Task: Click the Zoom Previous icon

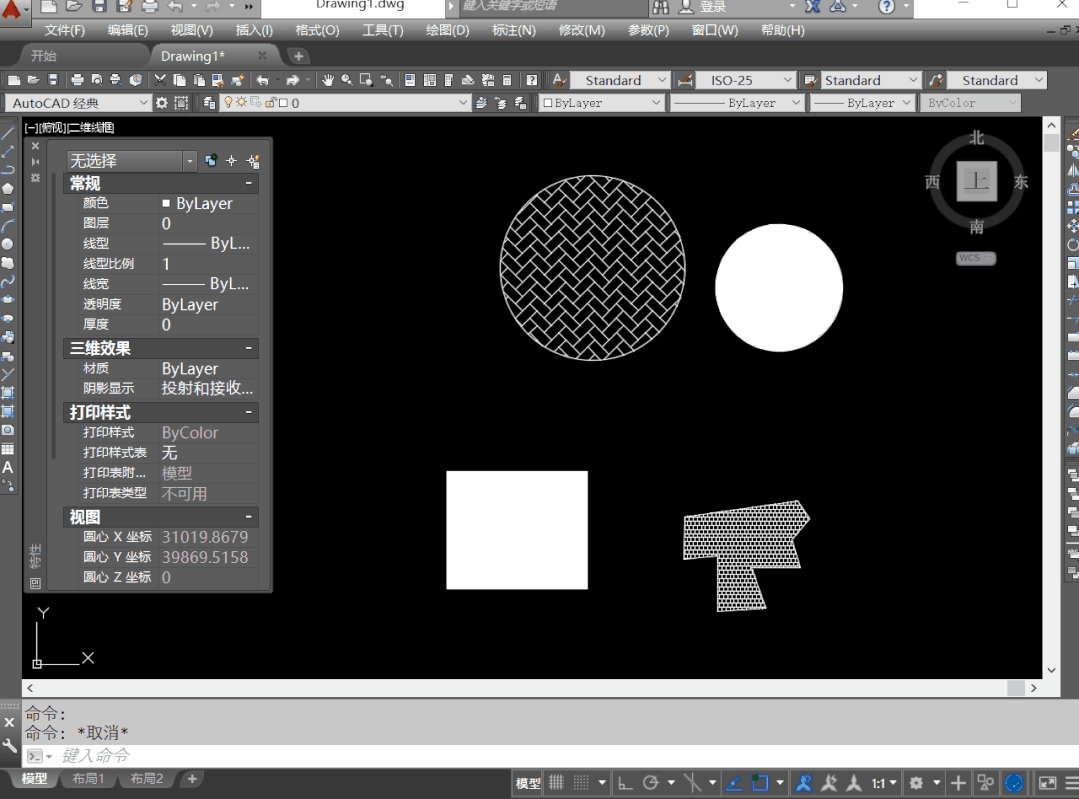Action: 386,81
